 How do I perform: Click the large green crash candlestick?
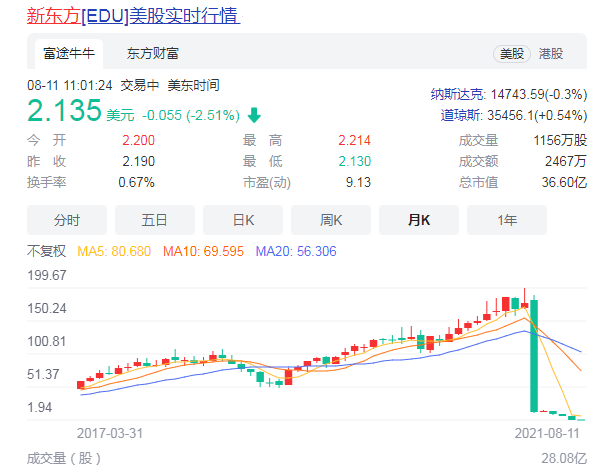[534, 355]
